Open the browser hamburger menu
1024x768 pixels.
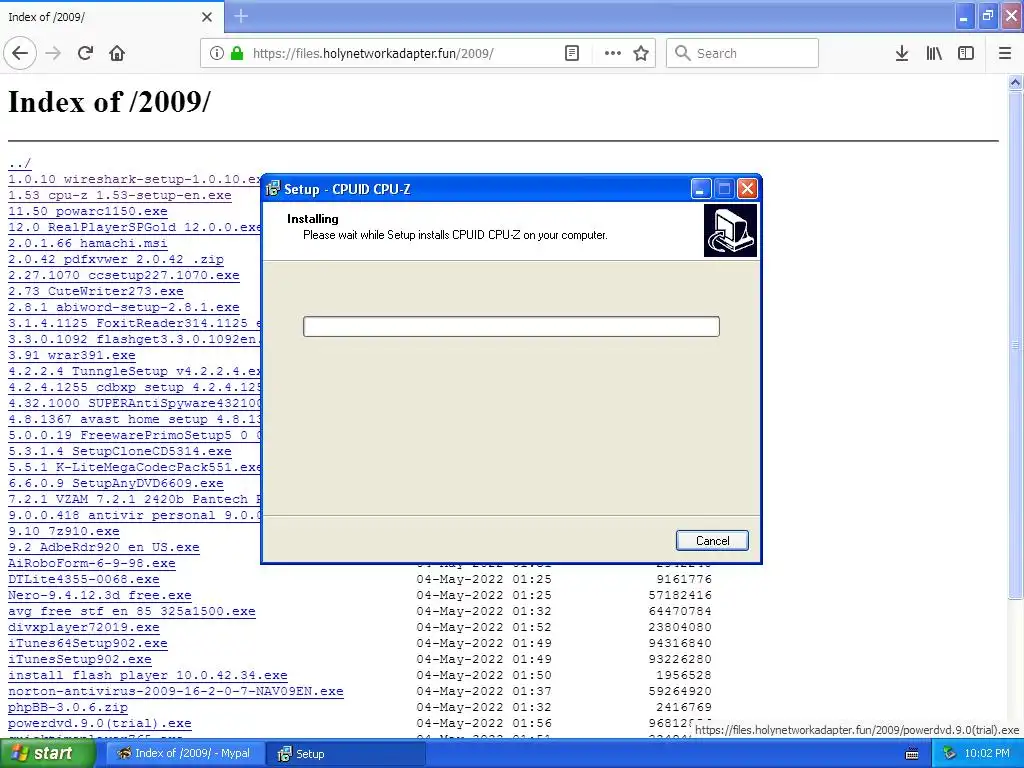pyautogui.click(x=1005, y=53)
